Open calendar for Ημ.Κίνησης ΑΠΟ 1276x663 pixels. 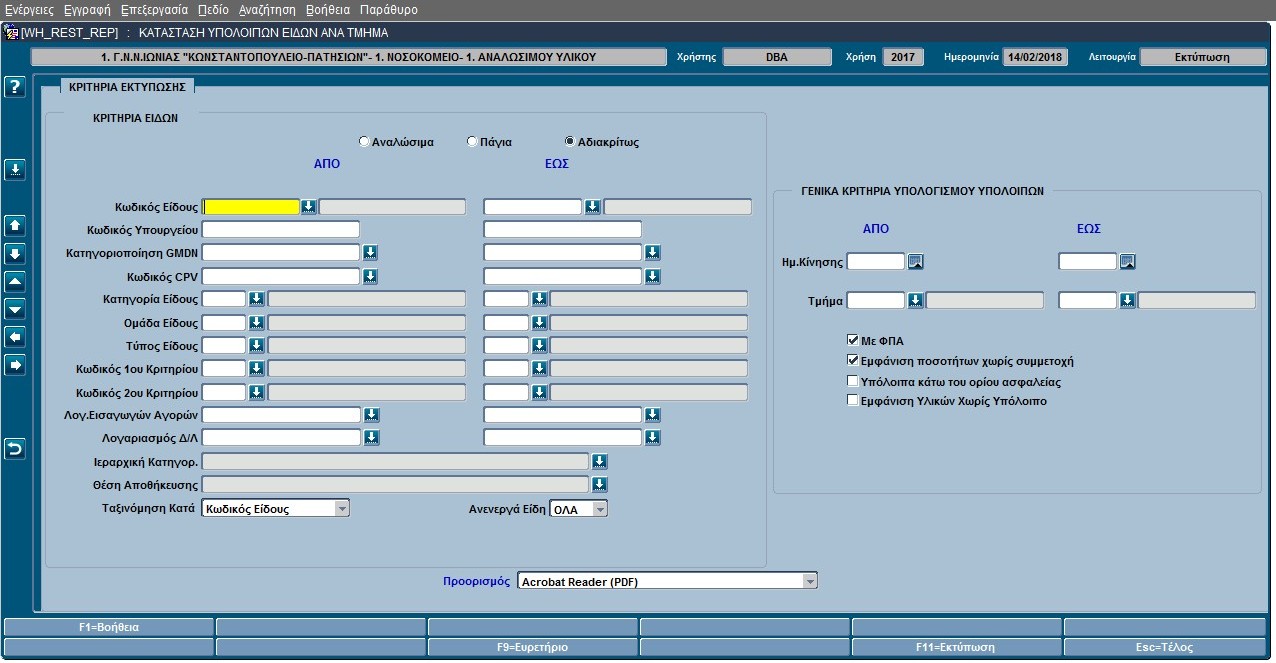point(915,262)
